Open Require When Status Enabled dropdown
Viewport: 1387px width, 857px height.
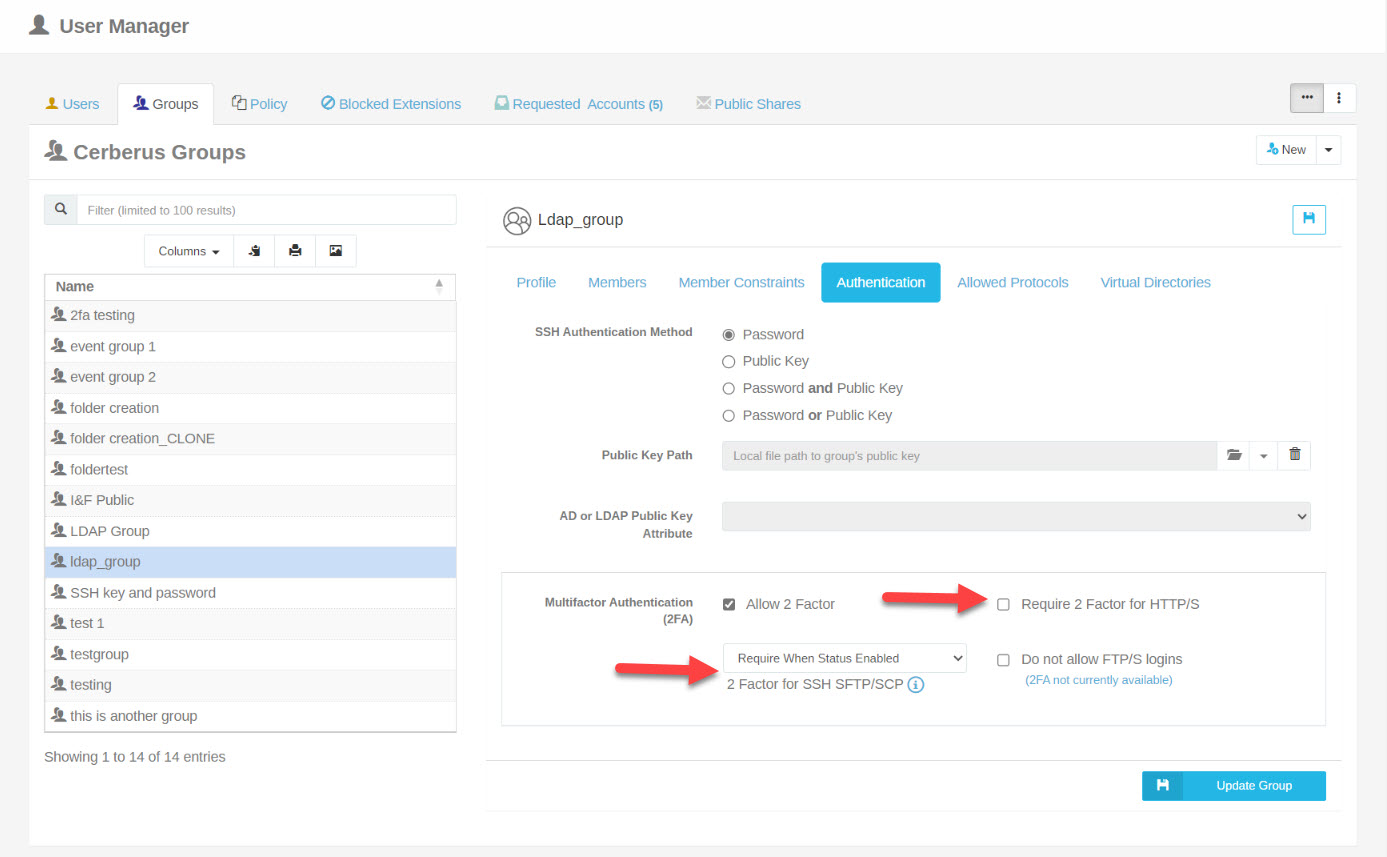point(845,658)
